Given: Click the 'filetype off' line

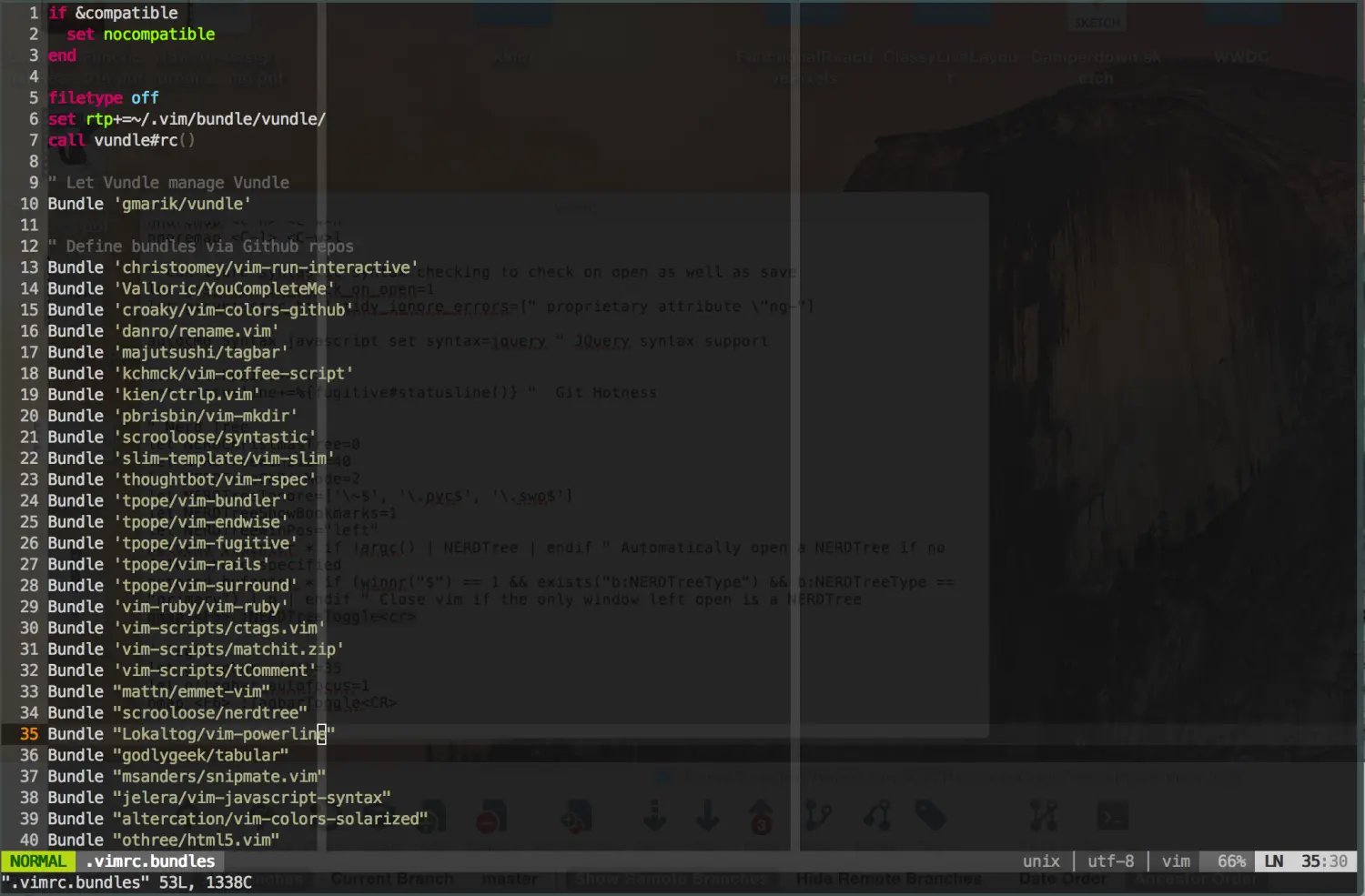Looking at the screenshot, I should 103,97.
